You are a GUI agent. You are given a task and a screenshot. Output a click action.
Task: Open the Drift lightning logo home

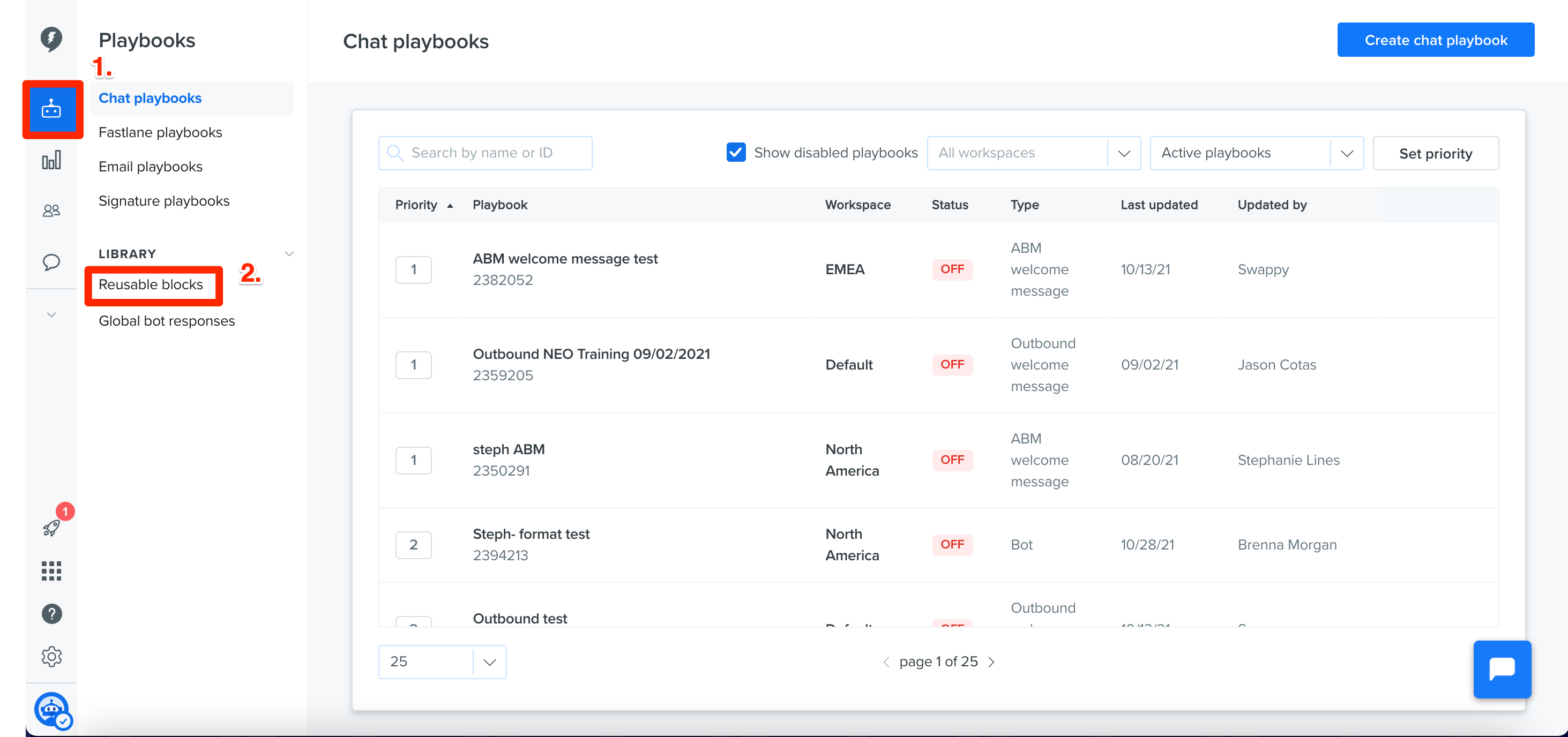[51, 40]
